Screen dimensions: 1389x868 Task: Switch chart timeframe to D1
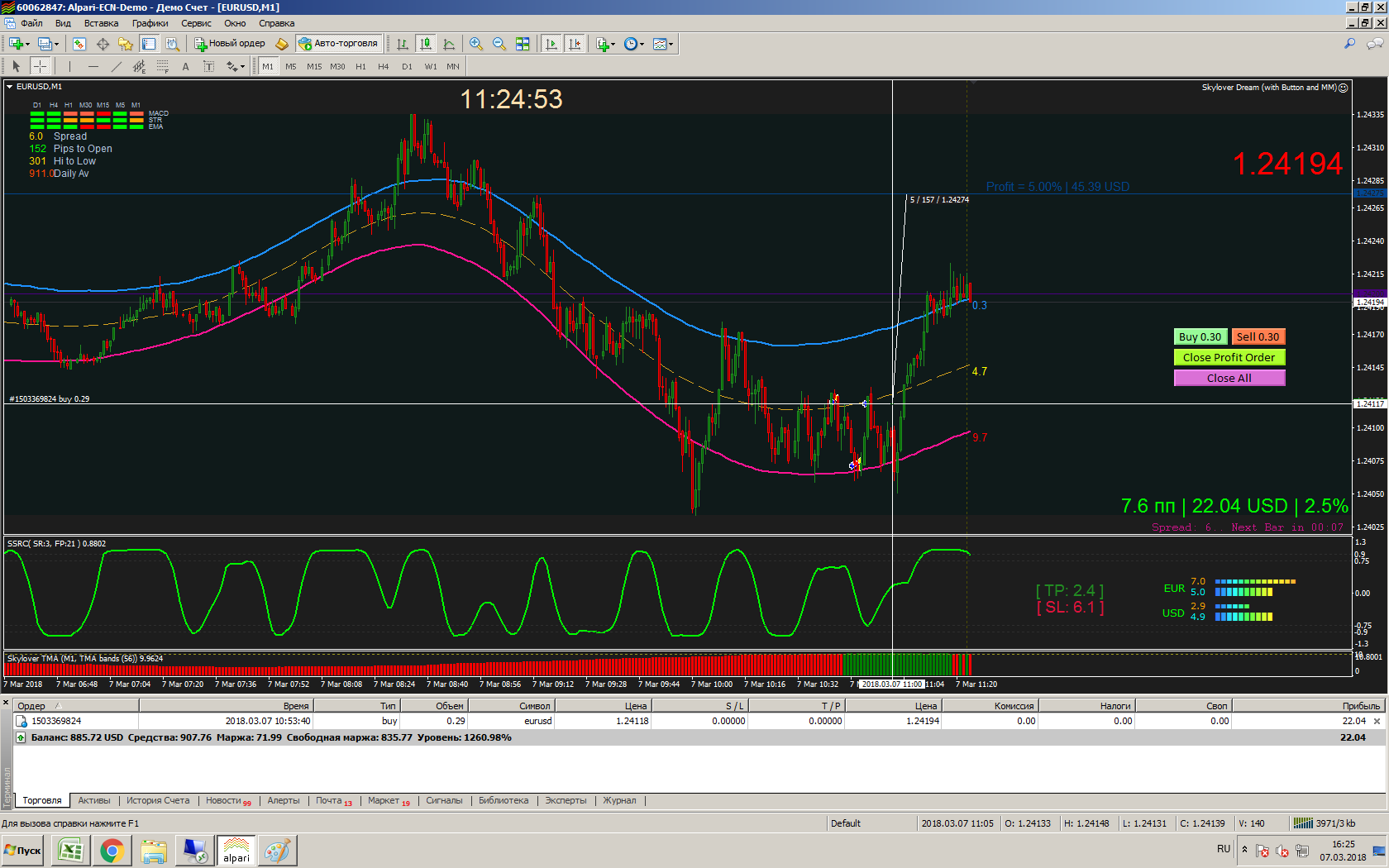407,66
